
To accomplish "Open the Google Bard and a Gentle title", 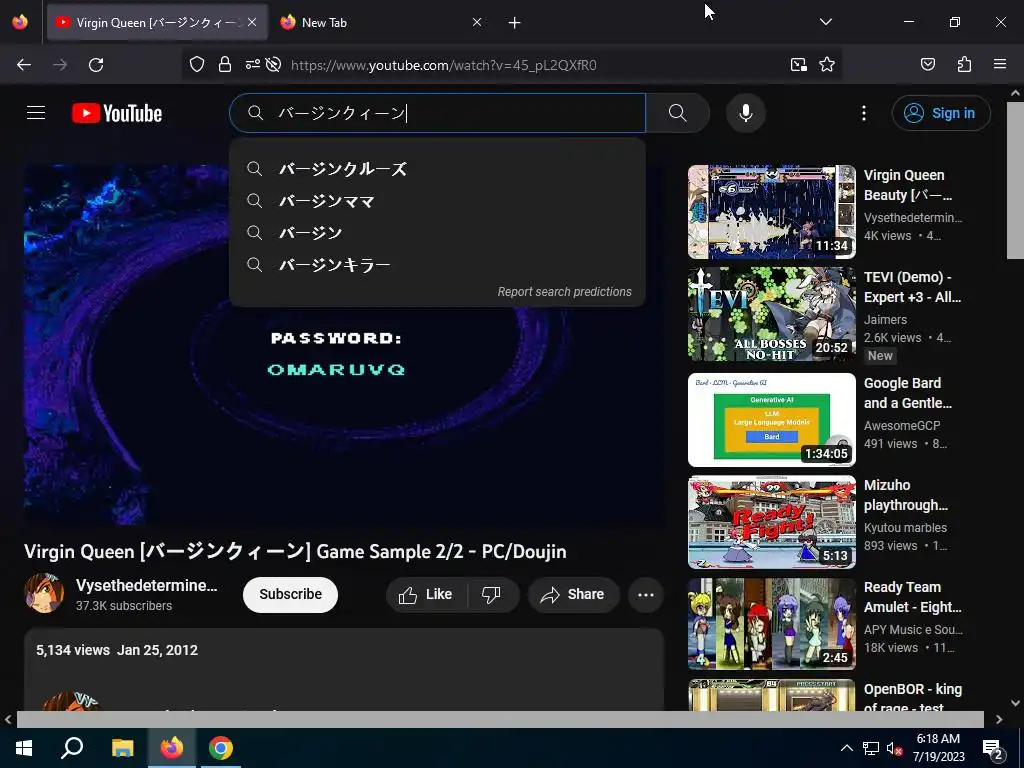I will coord(908,393).
